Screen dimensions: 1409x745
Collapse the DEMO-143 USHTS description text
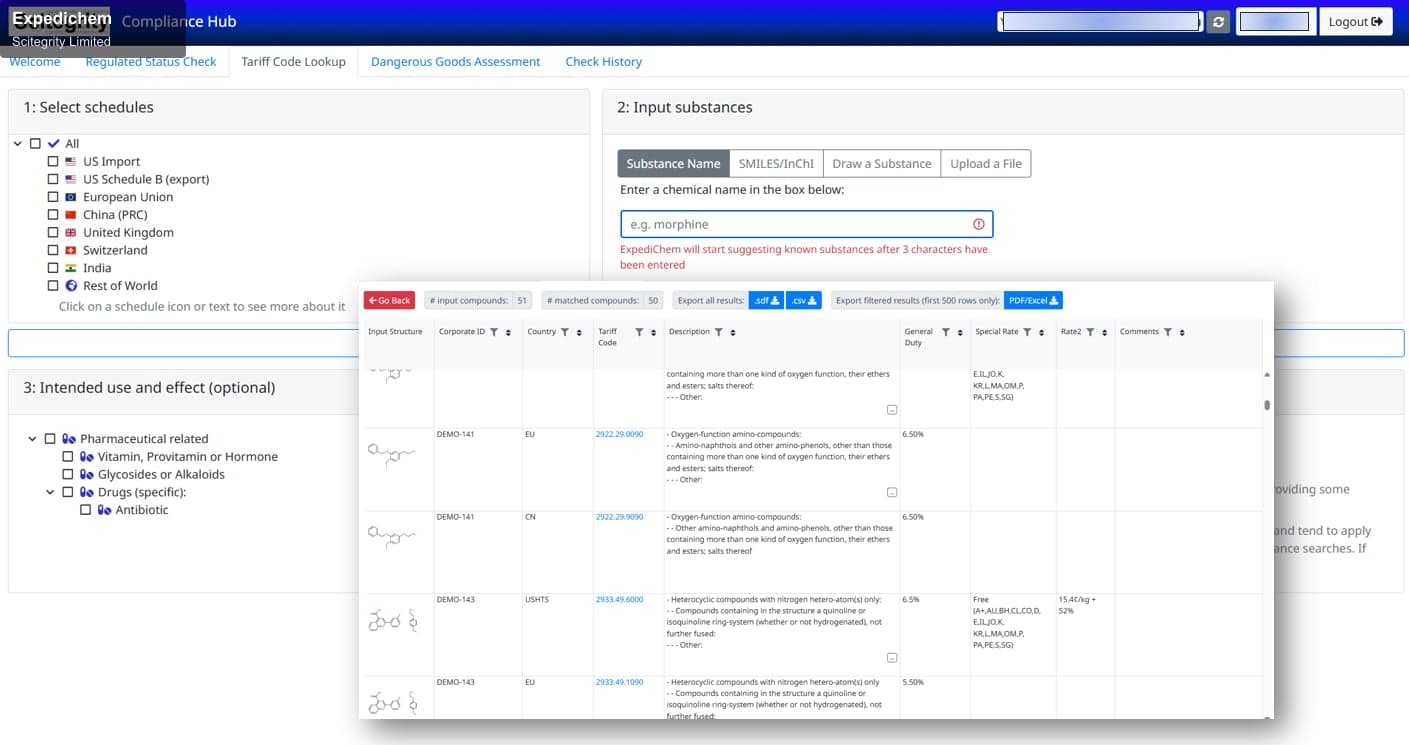892,658
